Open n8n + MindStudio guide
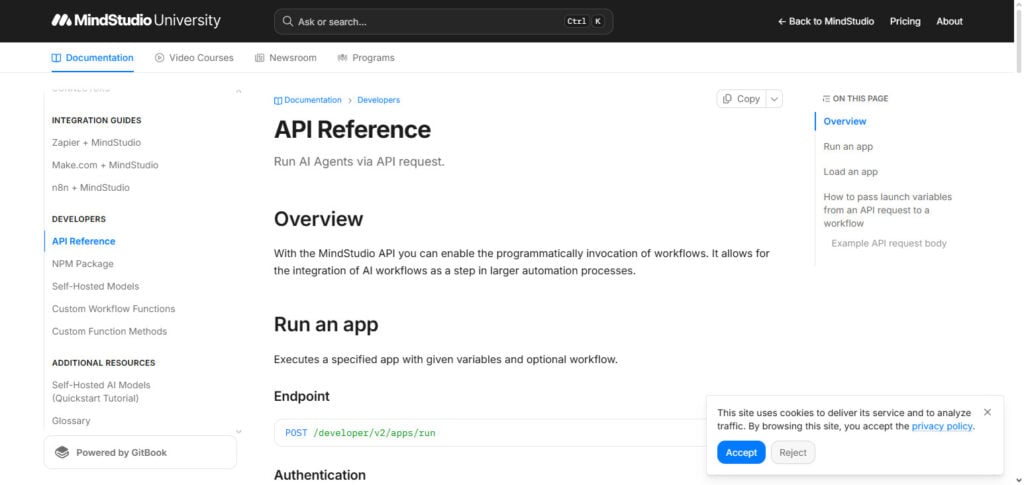The width and height of the screenshot is (1024, 485). pyautogui.click(x=91, y=187)
